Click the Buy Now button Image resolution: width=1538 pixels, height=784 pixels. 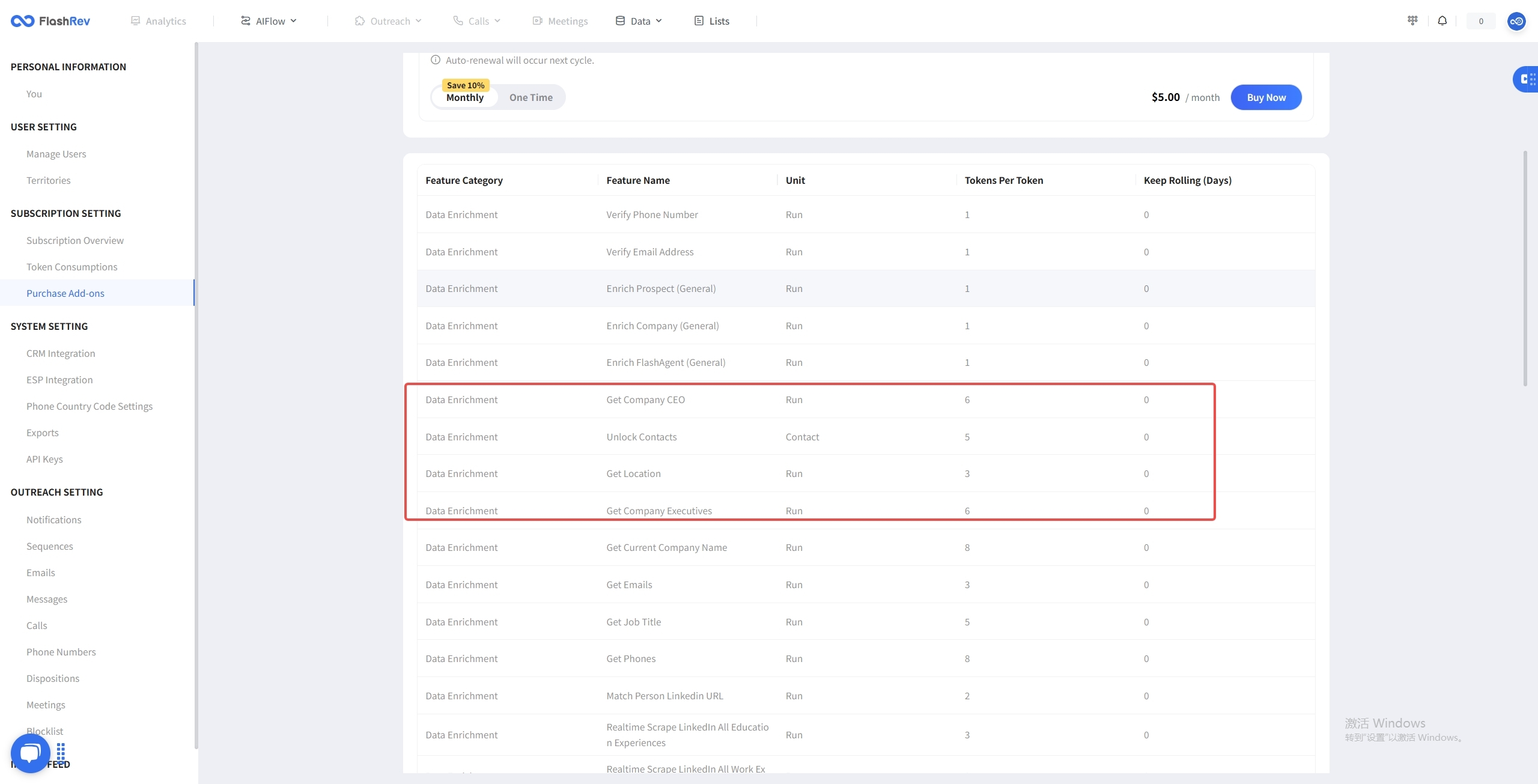click(x=1266, y=97)
